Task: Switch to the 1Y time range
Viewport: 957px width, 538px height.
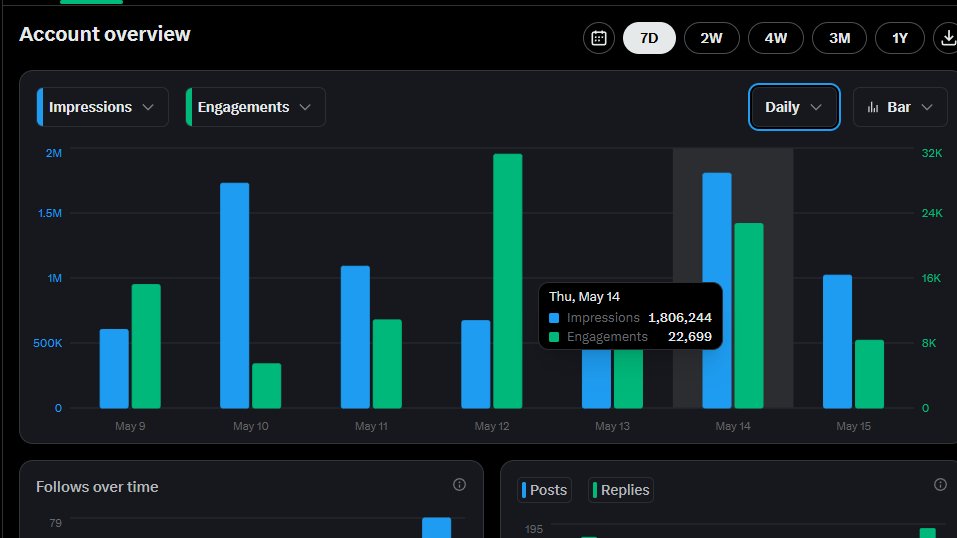Action: [900, 38]
